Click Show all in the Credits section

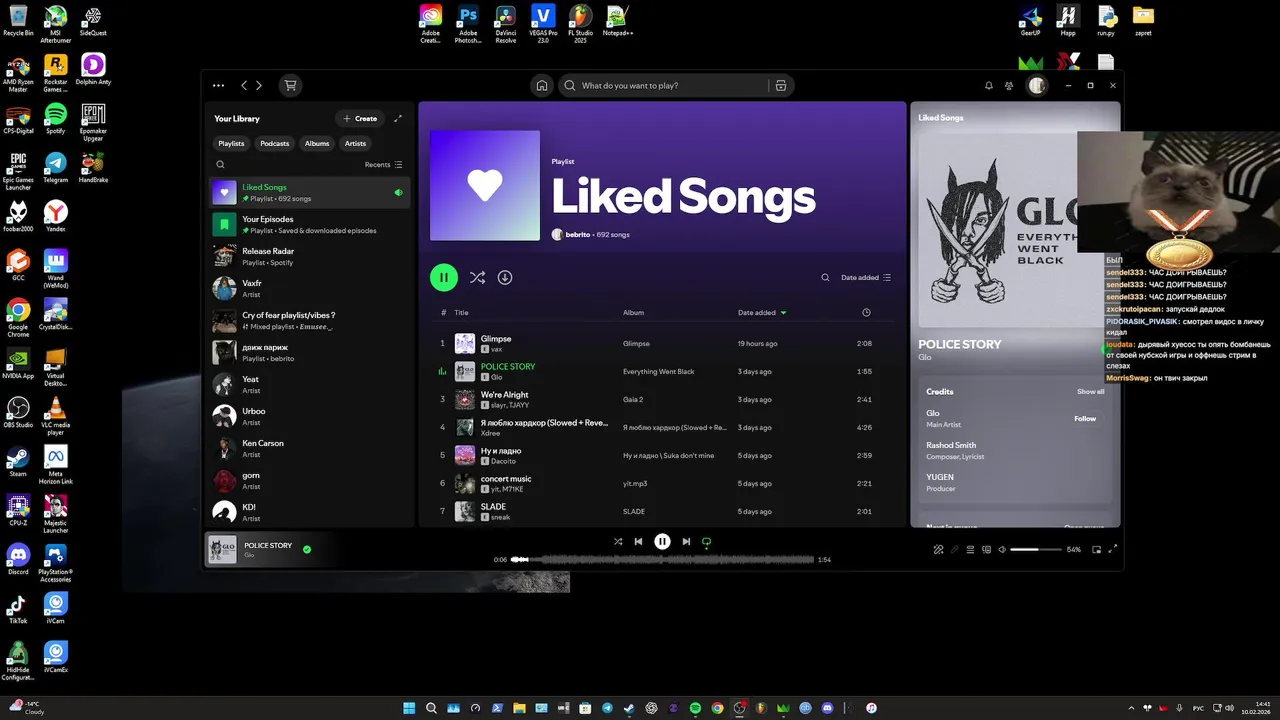(1090, 392)
